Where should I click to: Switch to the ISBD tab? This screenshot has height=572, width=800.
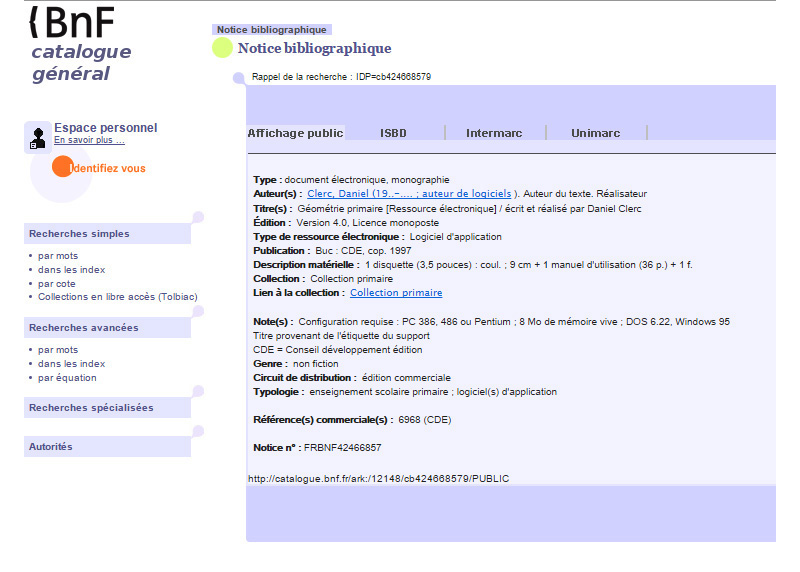[393, 133]
